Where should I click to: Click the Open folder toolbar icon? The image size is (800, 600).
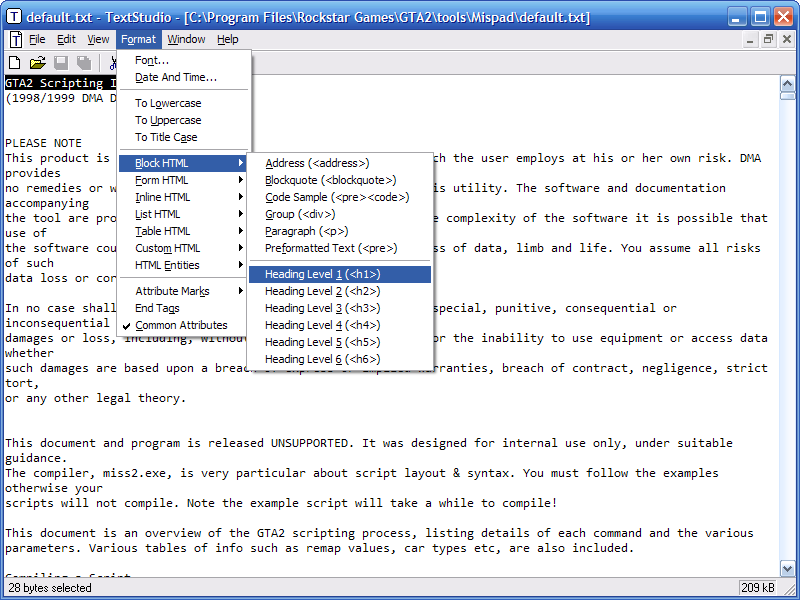pyautogui.click(x=37, y=63)
